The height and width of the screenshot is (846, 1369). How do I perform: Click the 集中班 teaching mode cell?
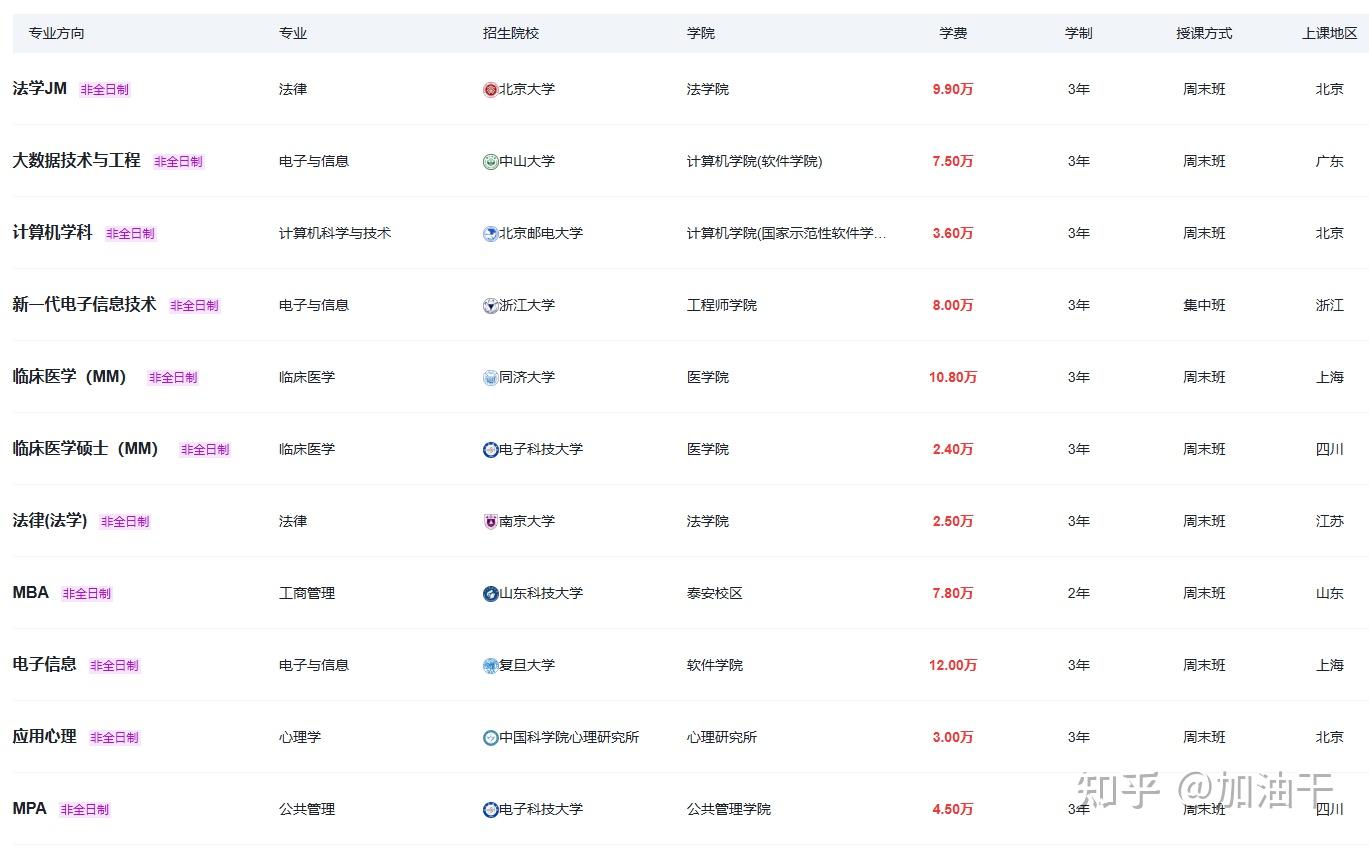(1204, 305)
